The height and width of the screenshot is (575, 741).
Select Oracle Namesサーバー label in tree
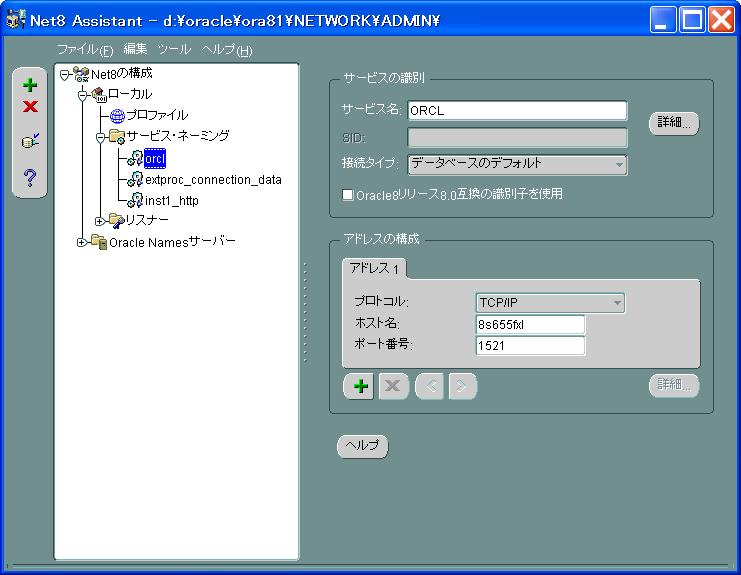pyautogui.click(x=172, y=242)
